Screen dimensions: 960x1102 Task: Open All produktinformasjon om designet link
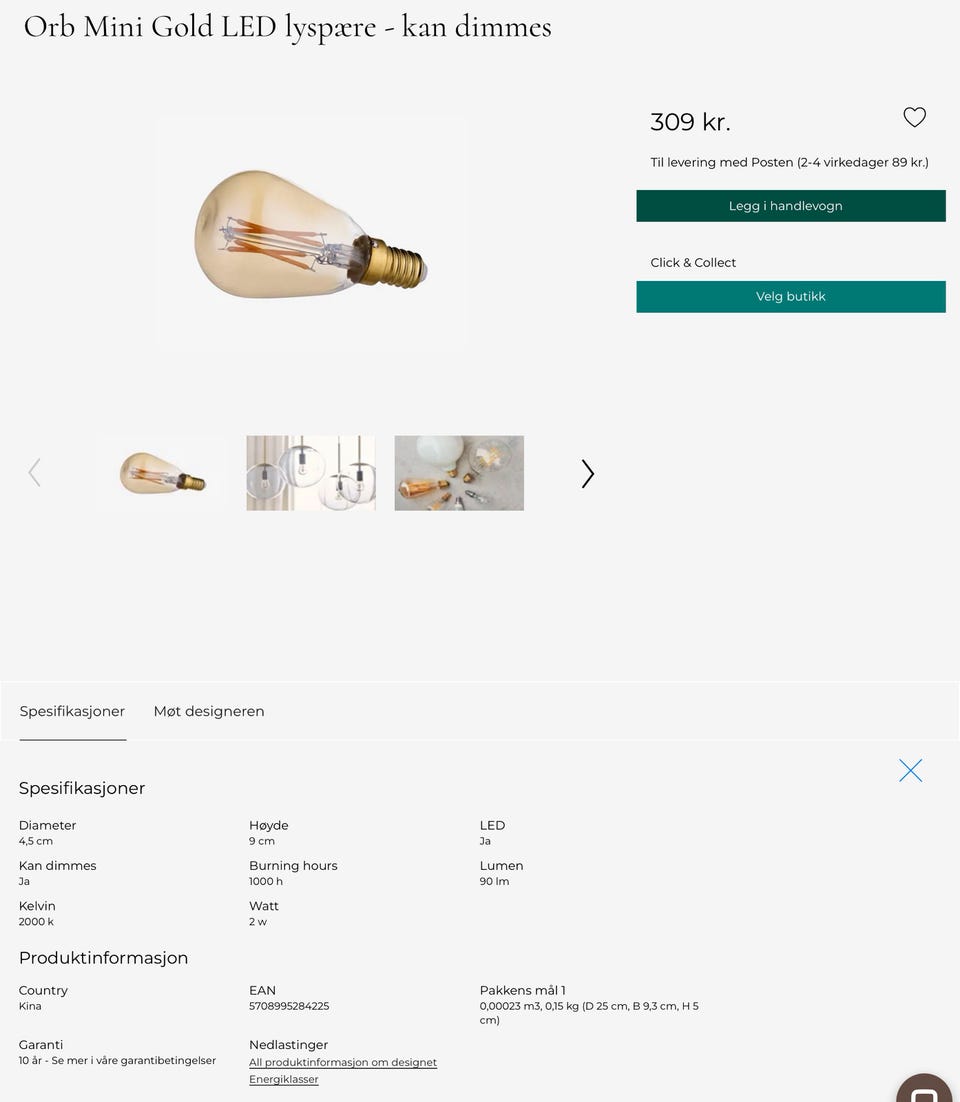pos(343,1062)
